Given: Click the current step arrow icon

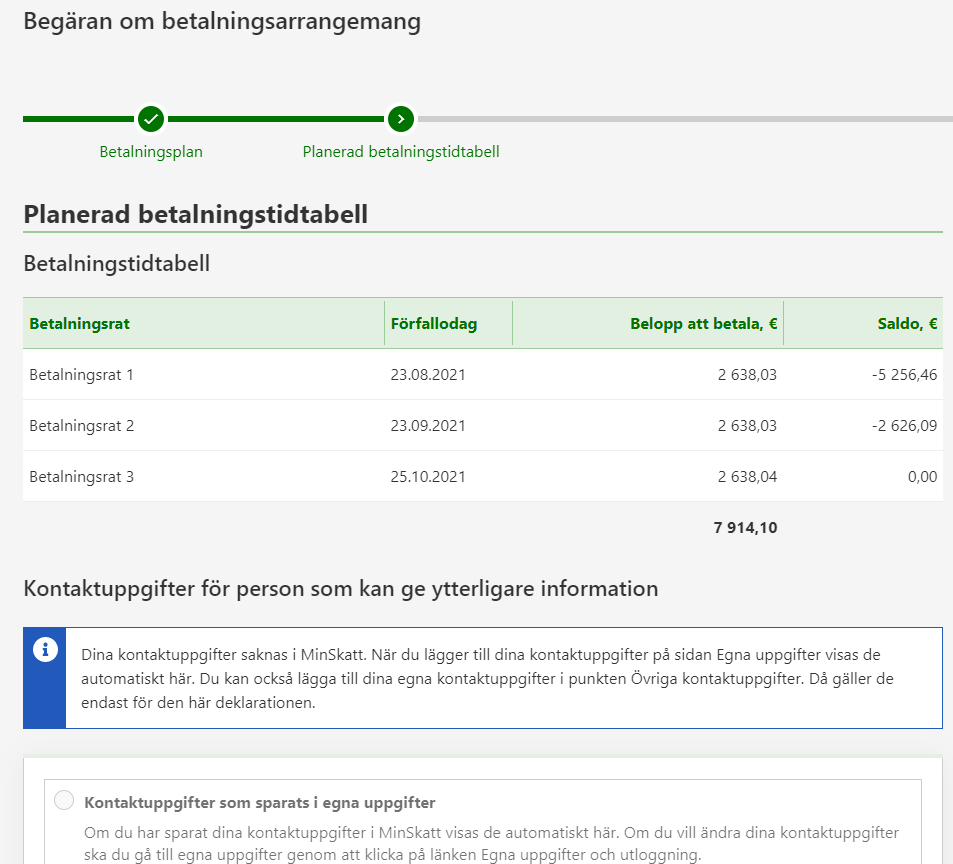Looking at the screenshot, I should pyautogui.click(x=401, y=119).
